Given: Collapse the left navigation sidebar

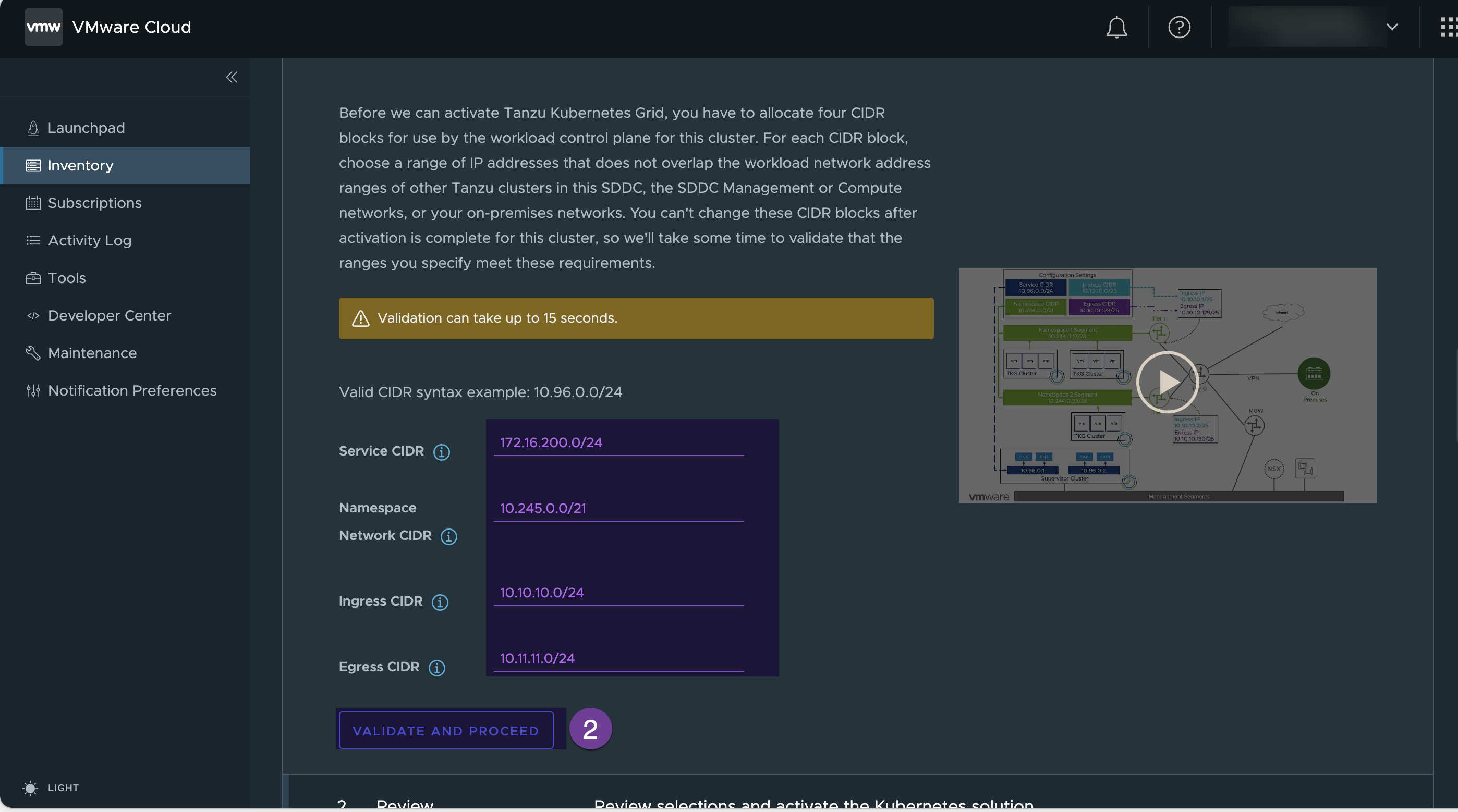Looking at the screenshot, I should pyautogui.click(x=232, y=77).
